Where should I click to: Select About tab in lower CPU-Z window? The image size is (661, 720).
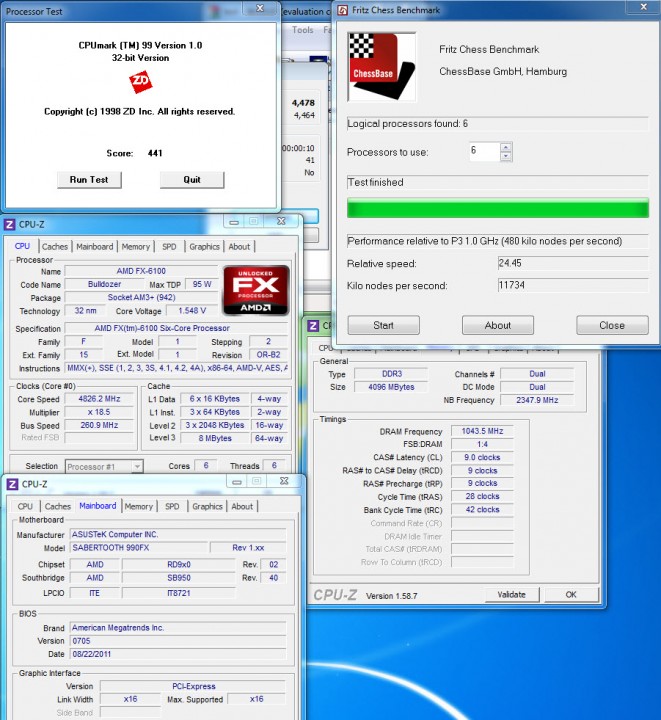242,506
